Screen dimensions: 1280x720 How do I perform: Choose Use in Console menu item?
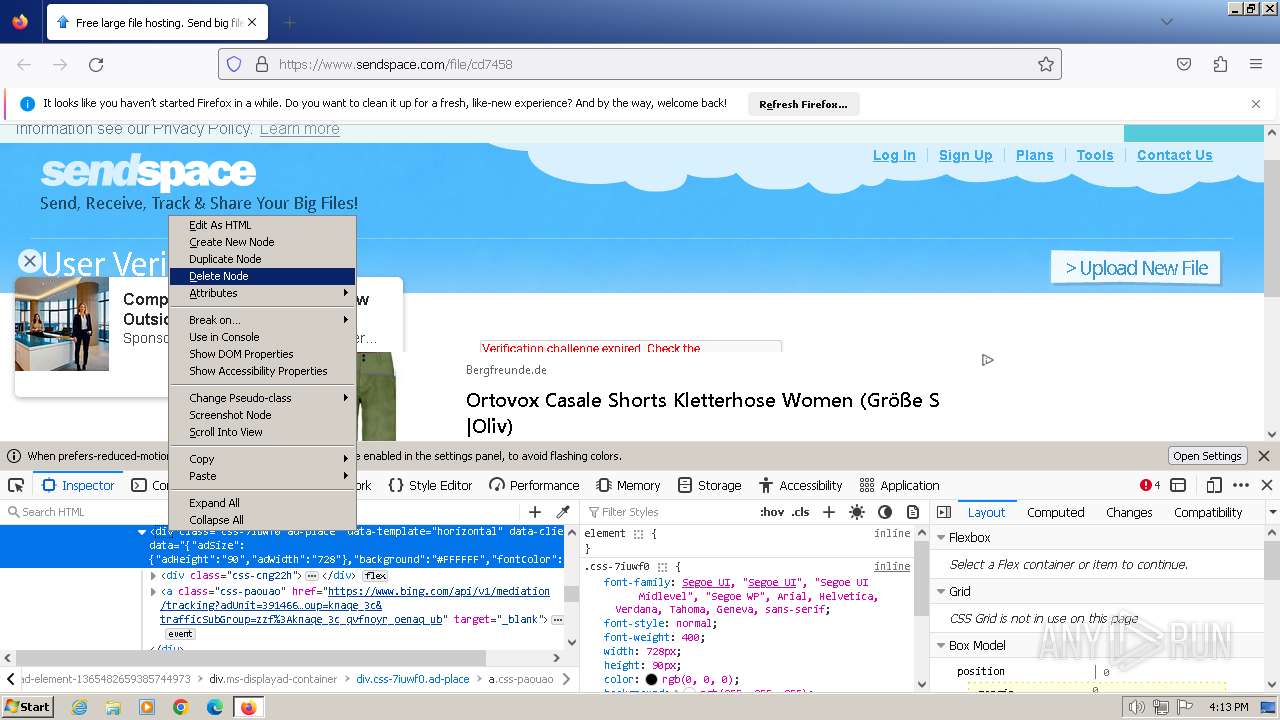(262, 337)
